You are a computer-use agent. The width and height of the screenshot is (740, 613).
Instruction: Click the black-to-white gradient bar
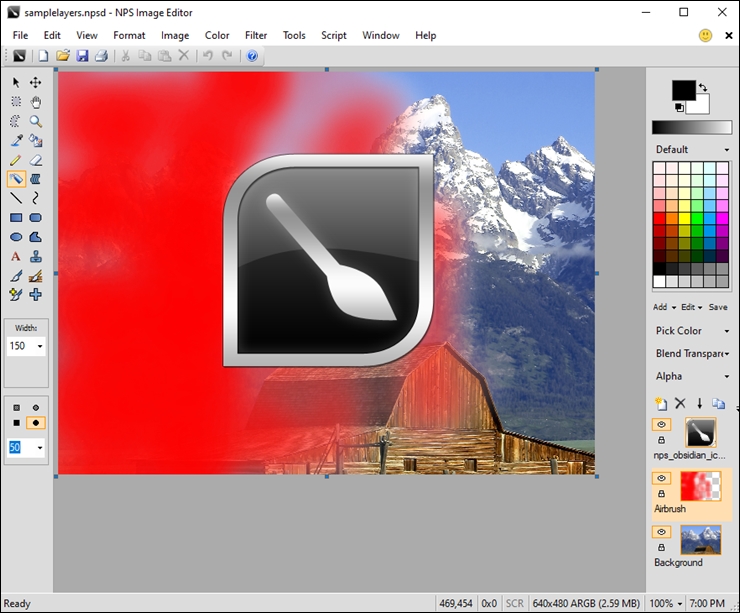[691, 127]
